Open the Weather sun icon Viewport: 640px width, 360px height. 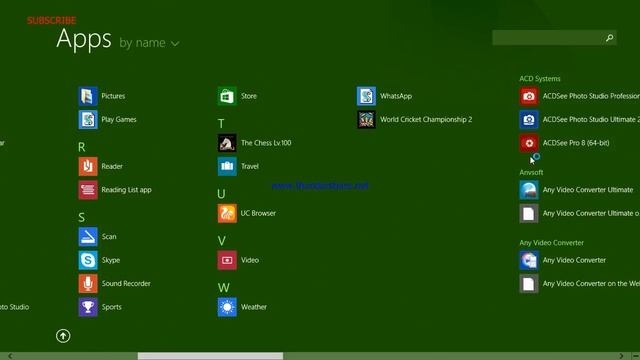click(x=227, y=307)
